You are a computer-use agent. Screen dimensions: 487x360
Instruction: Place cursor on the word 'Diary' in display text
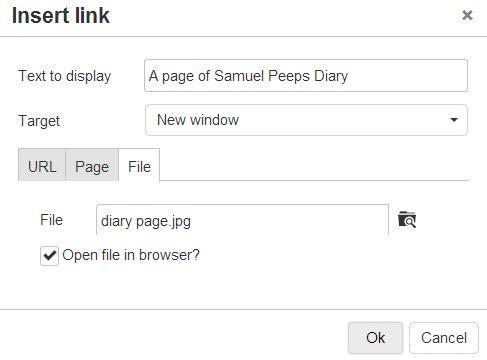click(x=331, y=76)
